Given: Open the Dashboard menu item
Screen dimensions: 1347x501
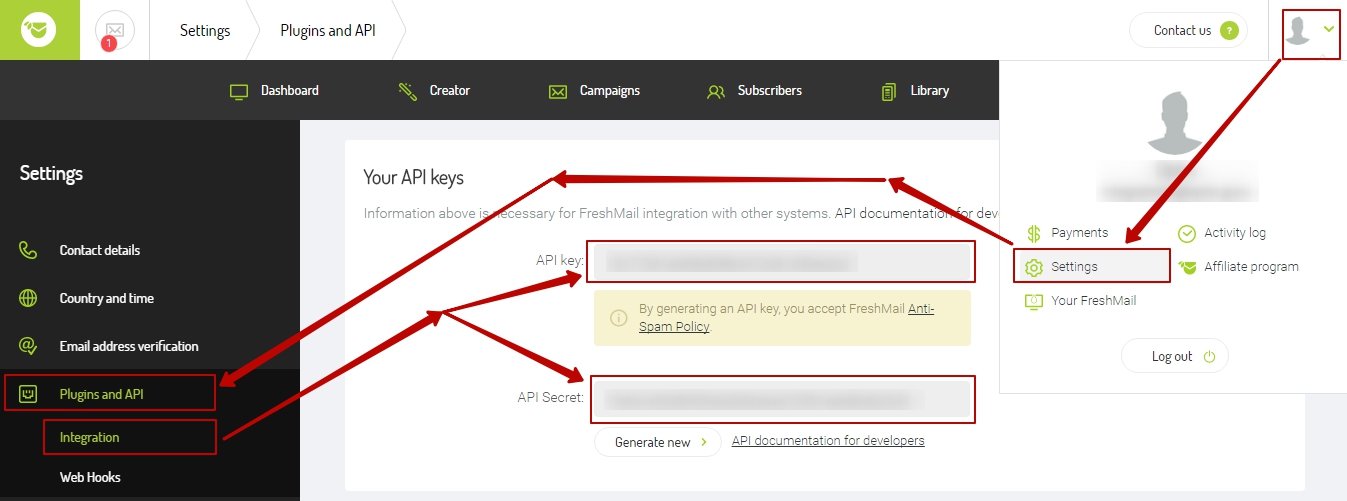Looking at the screenshot, I should (274, 91).
